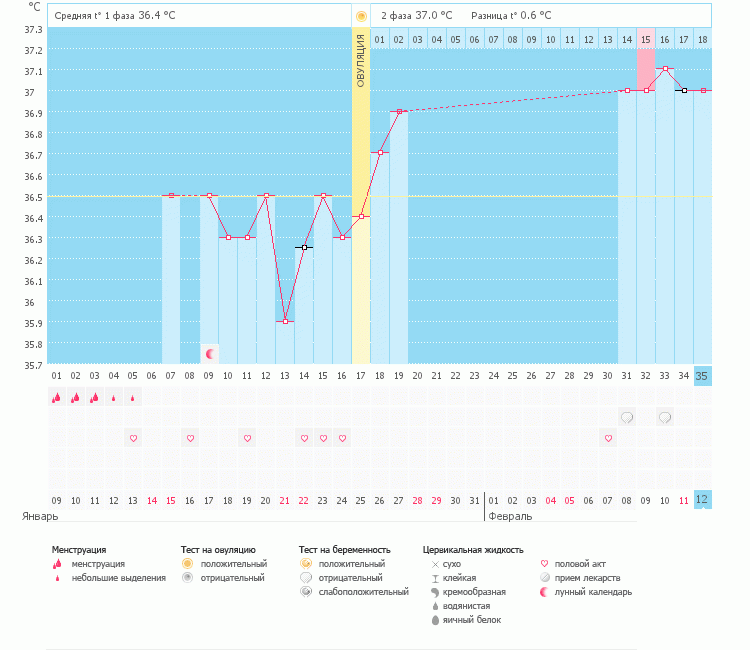
Task: Open the medication icon under cycle day 33
Action: (665, 417)
